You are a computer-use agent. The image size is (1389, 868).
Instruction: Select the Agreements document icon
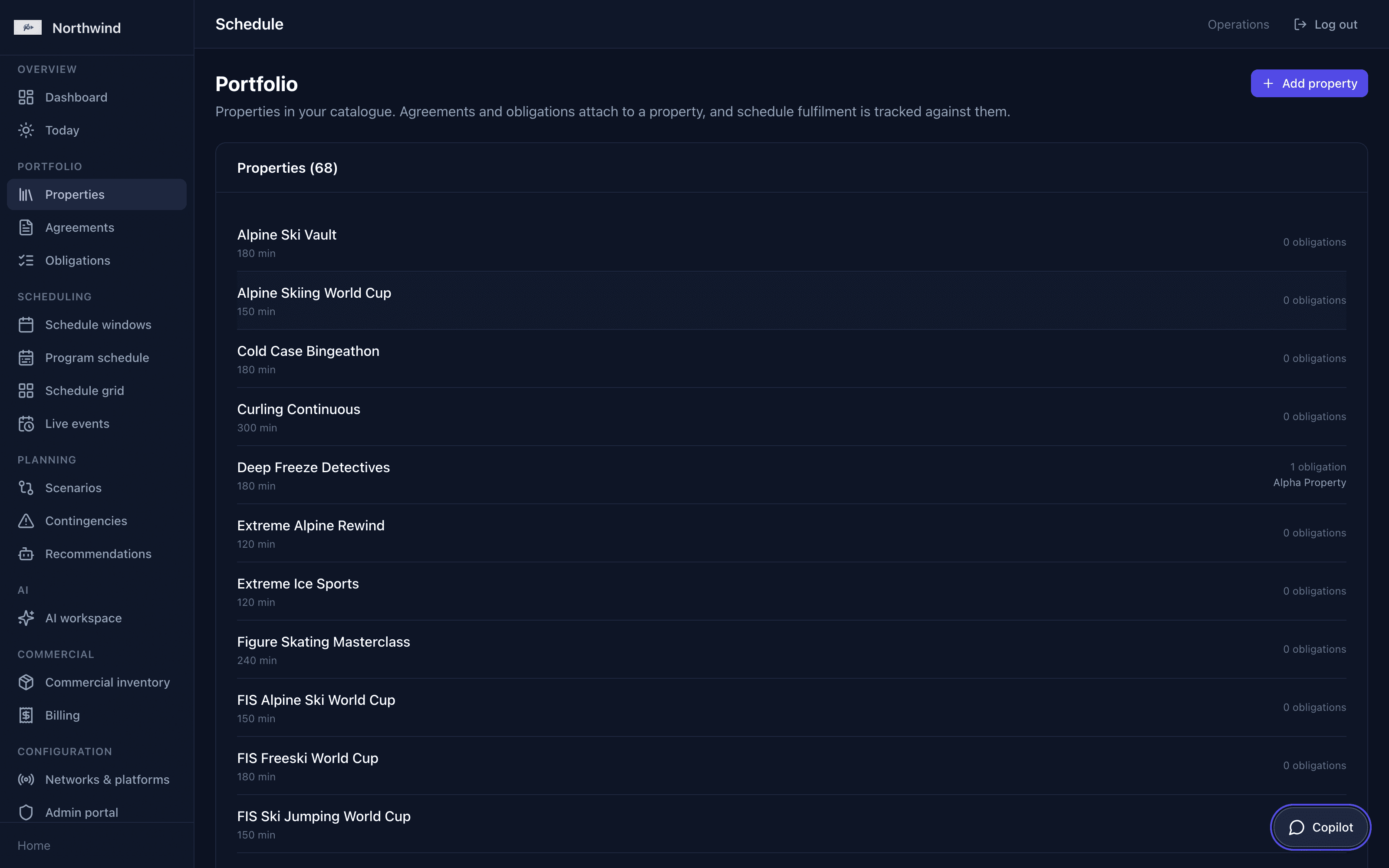(26, 227)
